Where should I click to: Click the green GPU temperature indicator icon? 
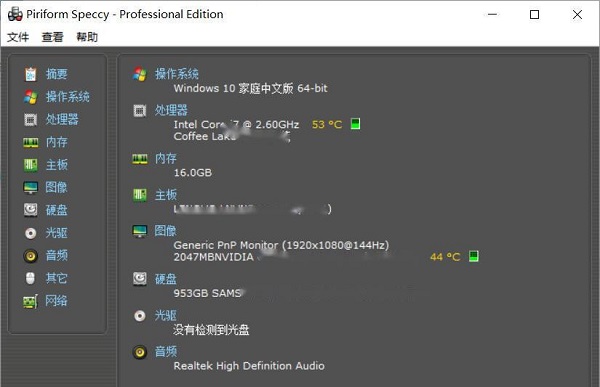pos(474,256)
